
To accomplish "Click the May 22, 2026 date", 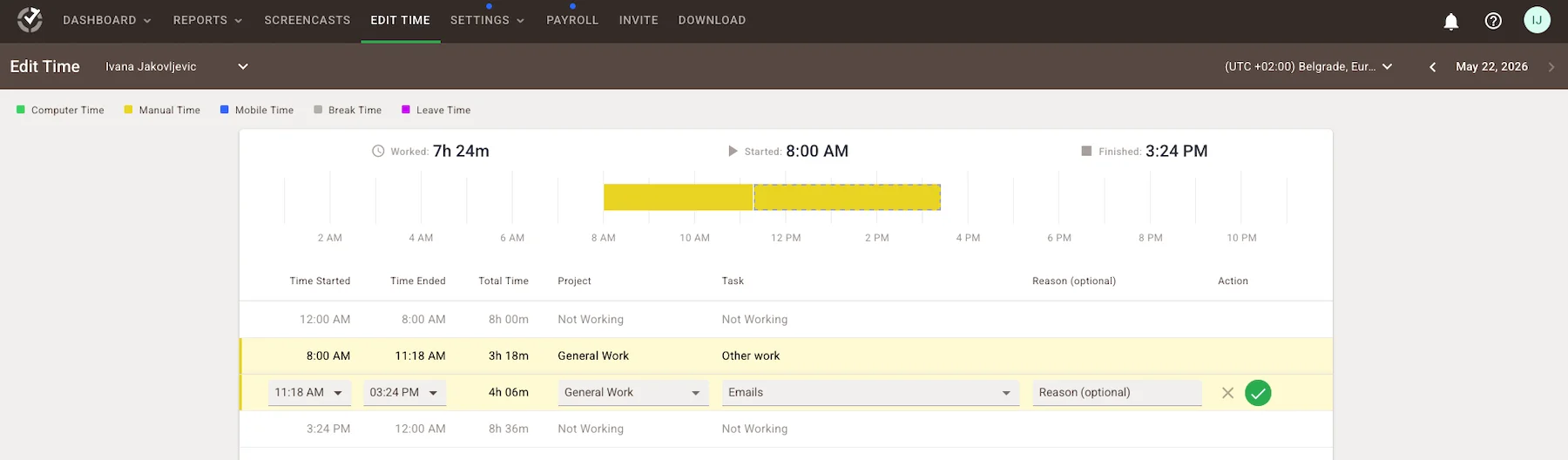I will coord(1491,66).
